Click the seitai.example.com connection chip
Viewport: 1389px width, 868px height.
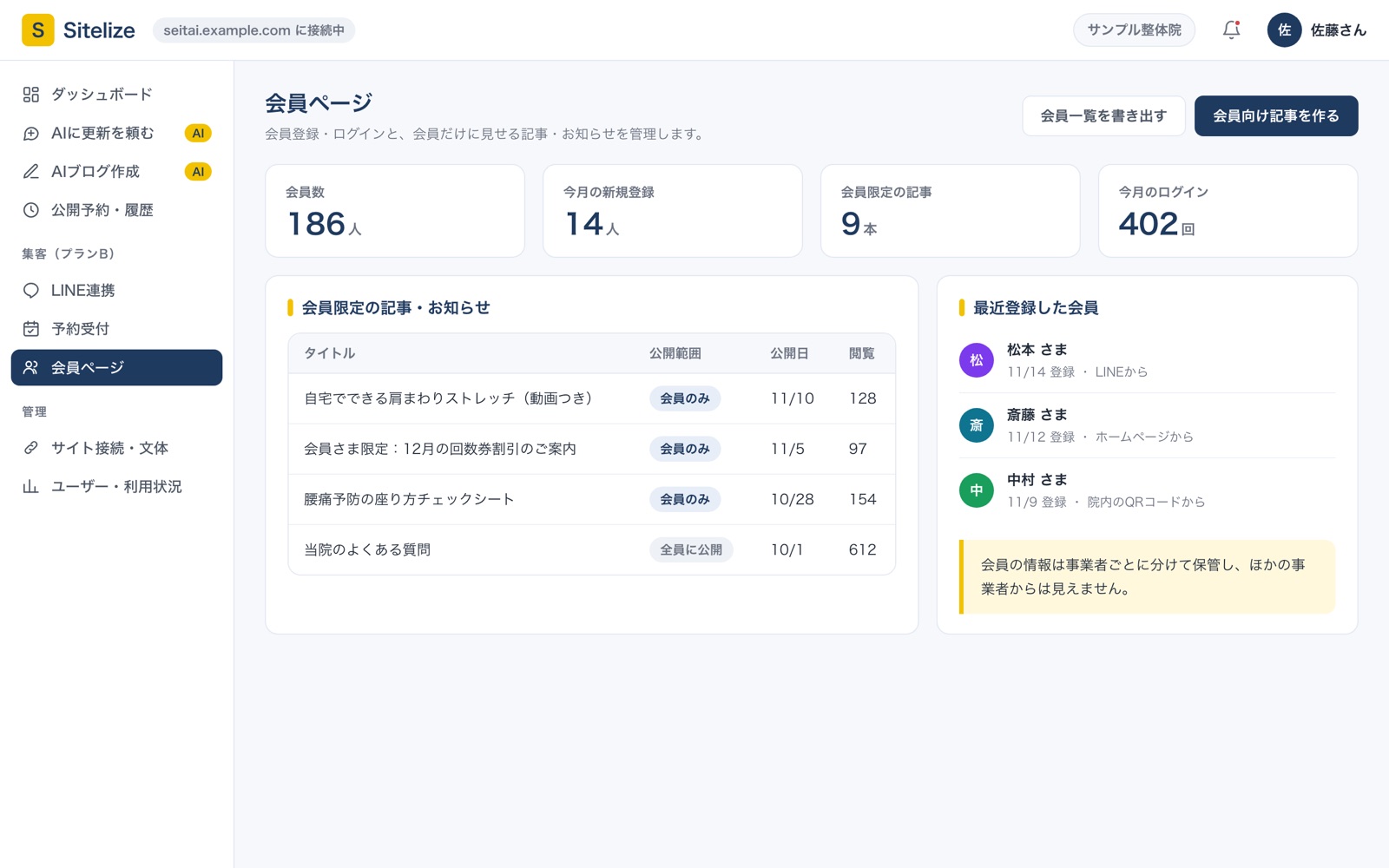[x=253, y=30]
